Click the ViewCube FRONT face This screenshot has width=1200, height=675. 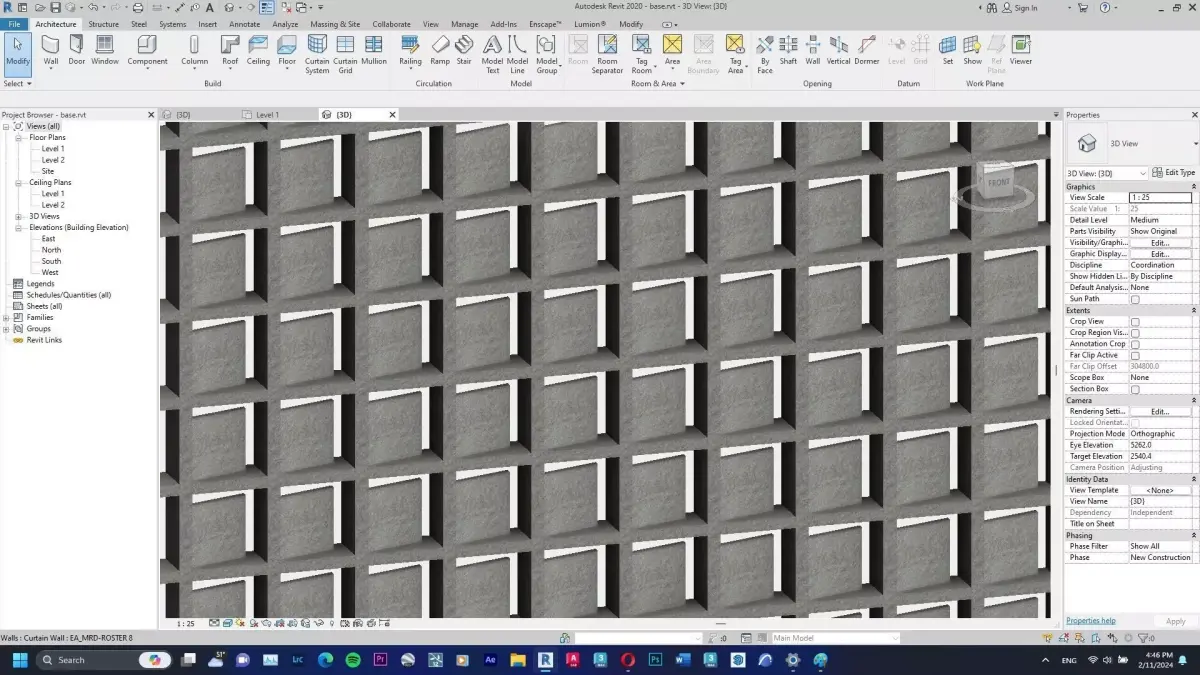click(998, 182)
